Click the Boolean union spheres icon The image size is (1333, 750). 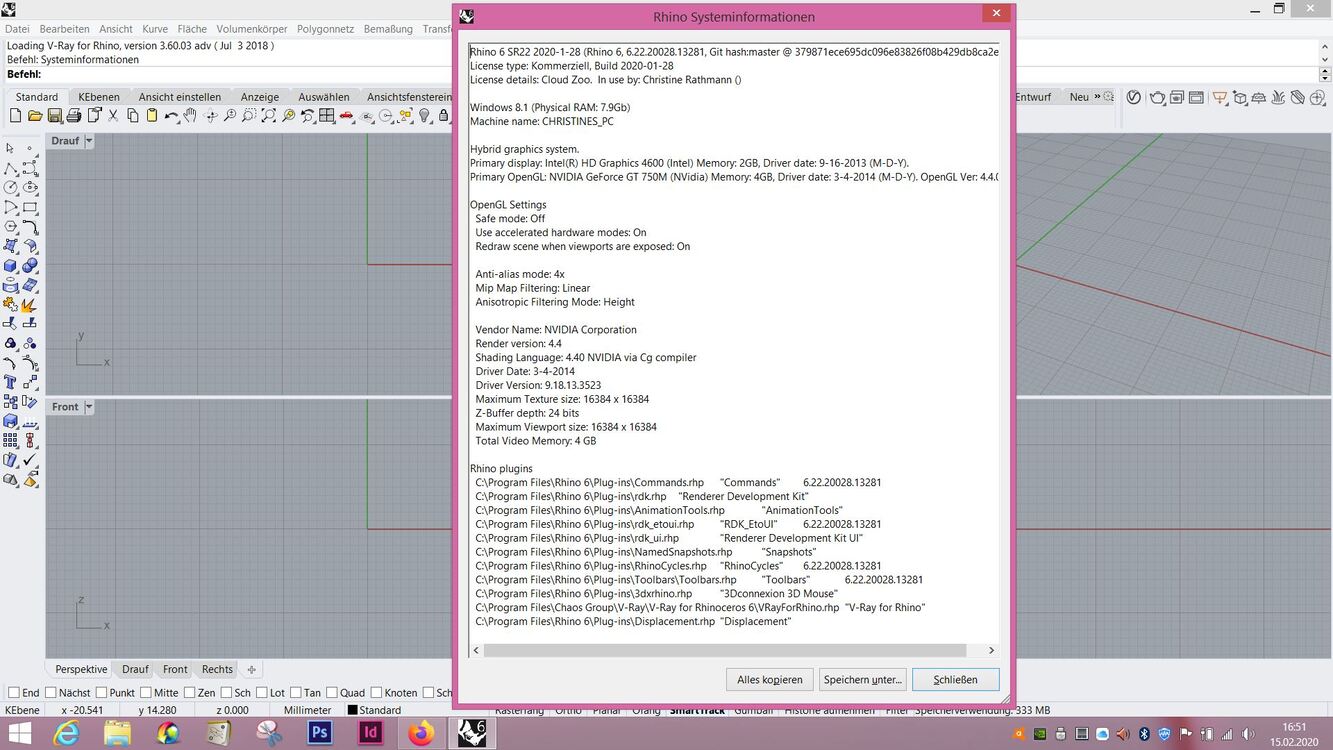click(30, 265)
